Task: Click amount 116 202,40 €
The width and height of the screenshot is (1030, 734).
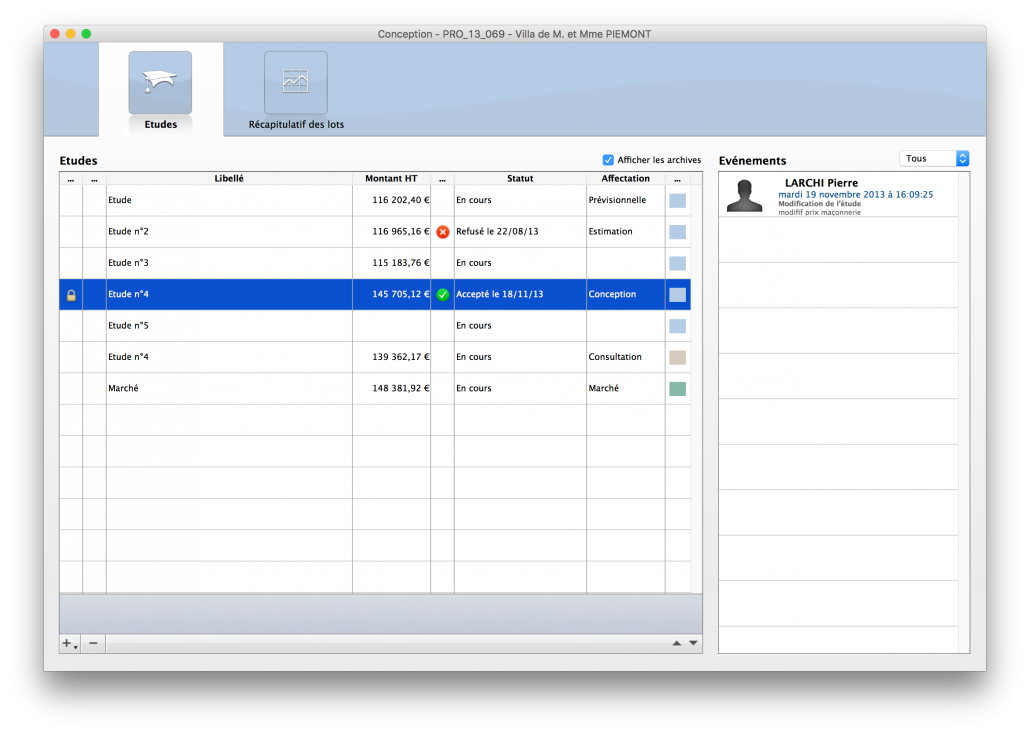Action: click(x=401, y=200)
